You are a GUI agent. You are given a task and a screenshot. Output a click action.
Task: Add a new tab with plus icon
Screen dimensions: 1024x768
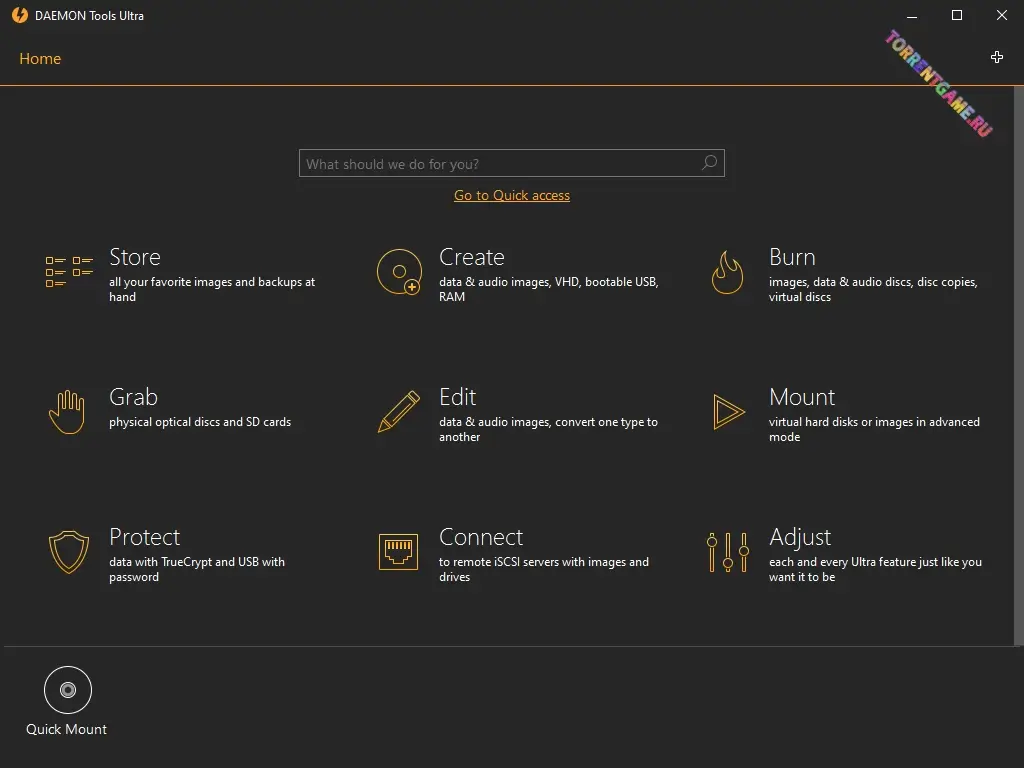996,58
